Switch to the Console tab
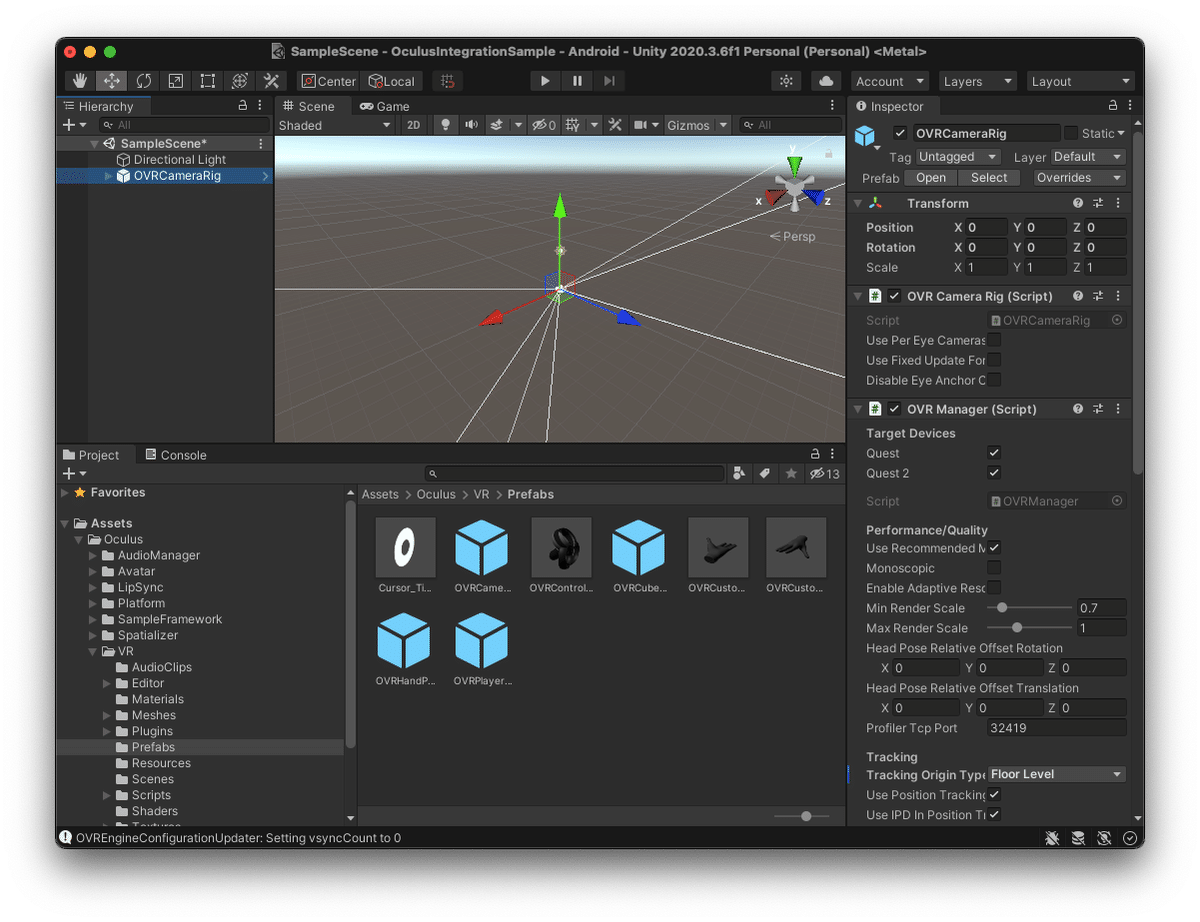 pyautogui.click(x=176, y=455)
